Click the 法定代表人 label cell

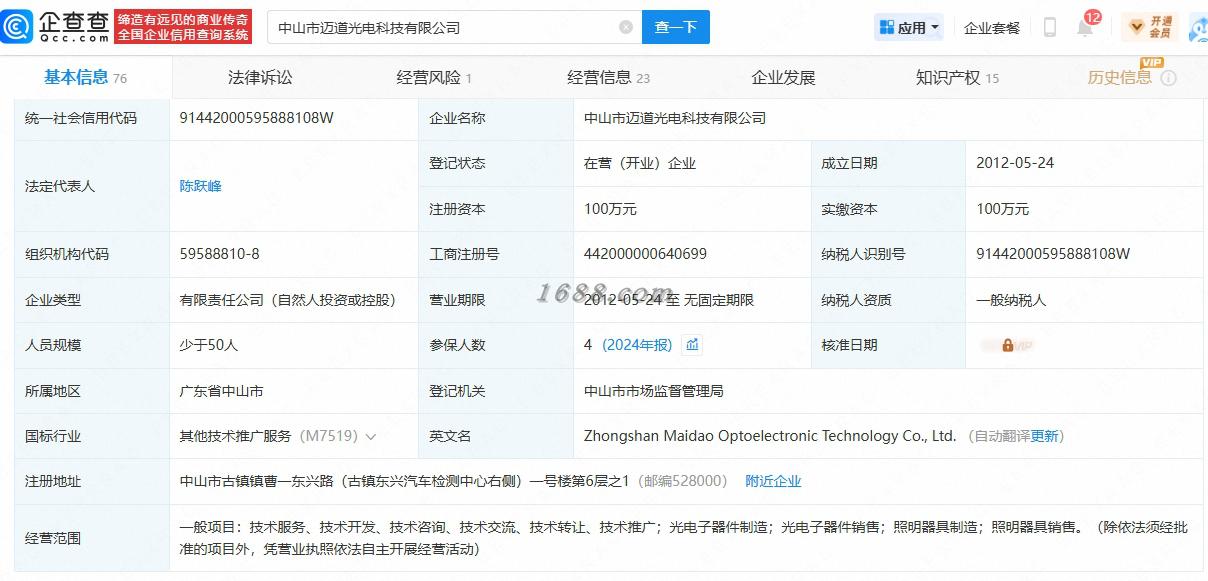(92, 186)
